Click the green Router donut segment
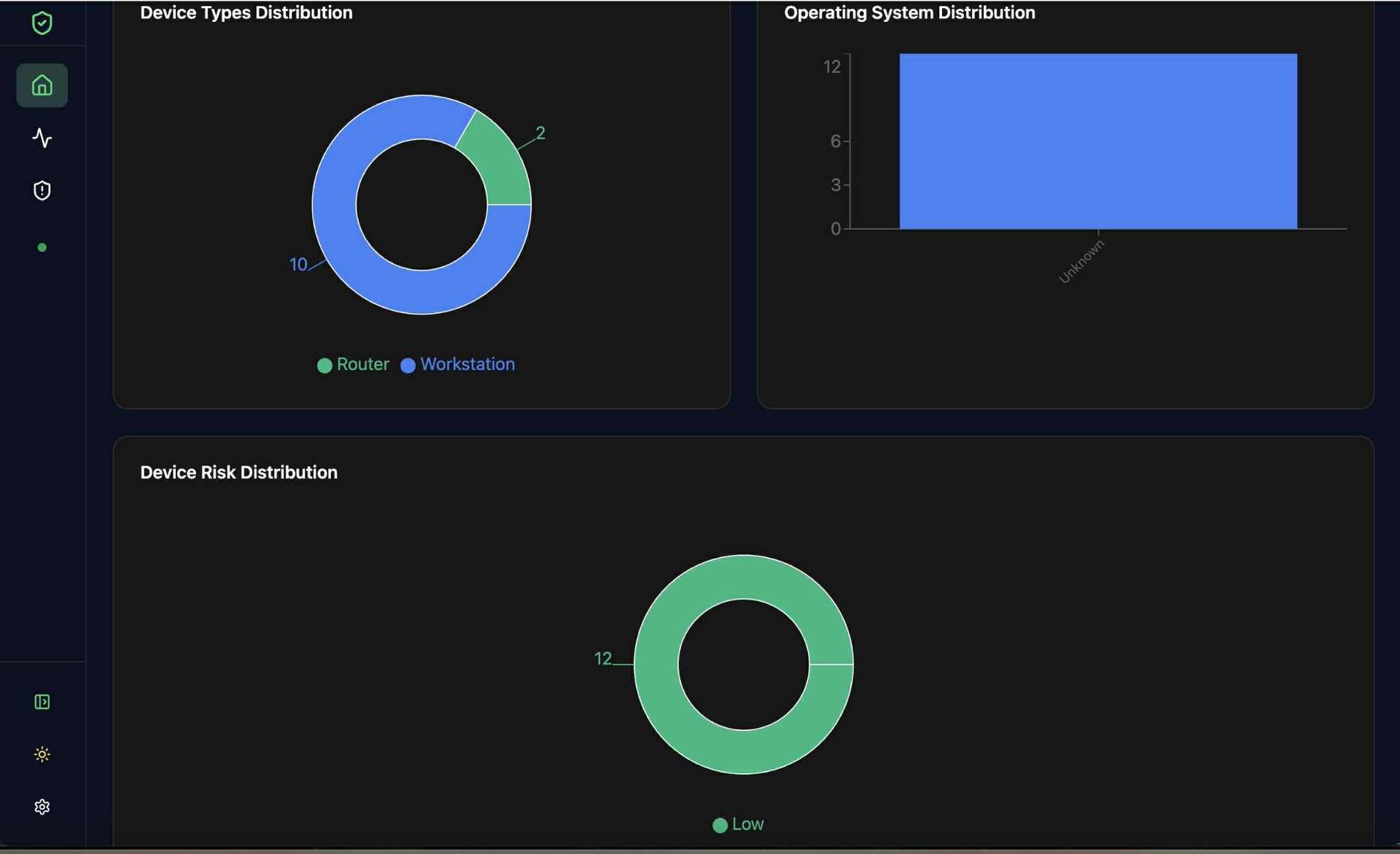 [498, 163]
